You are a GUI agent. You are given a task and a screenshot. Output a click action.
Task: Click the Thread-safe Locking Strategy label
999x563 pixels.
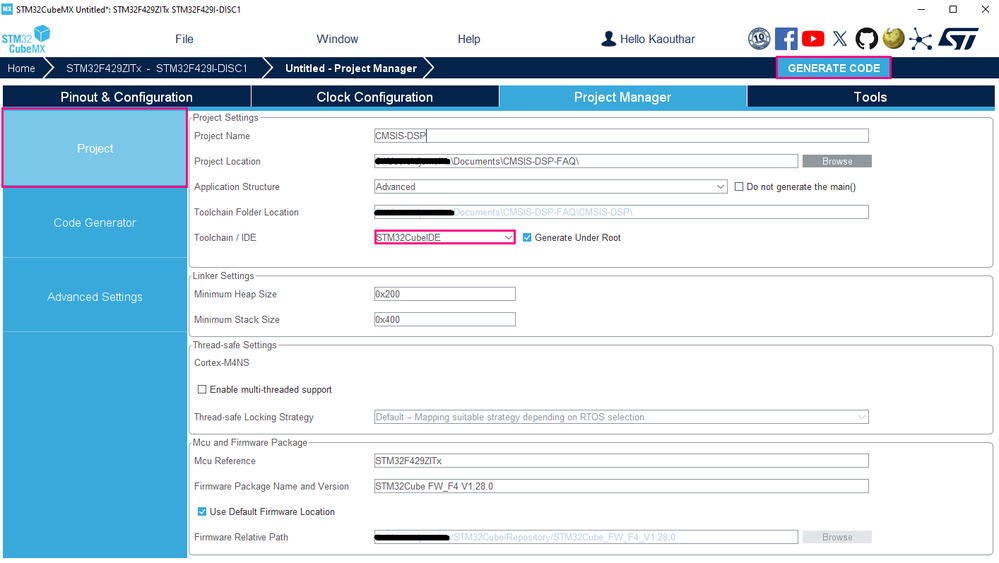tap(254, 417)
